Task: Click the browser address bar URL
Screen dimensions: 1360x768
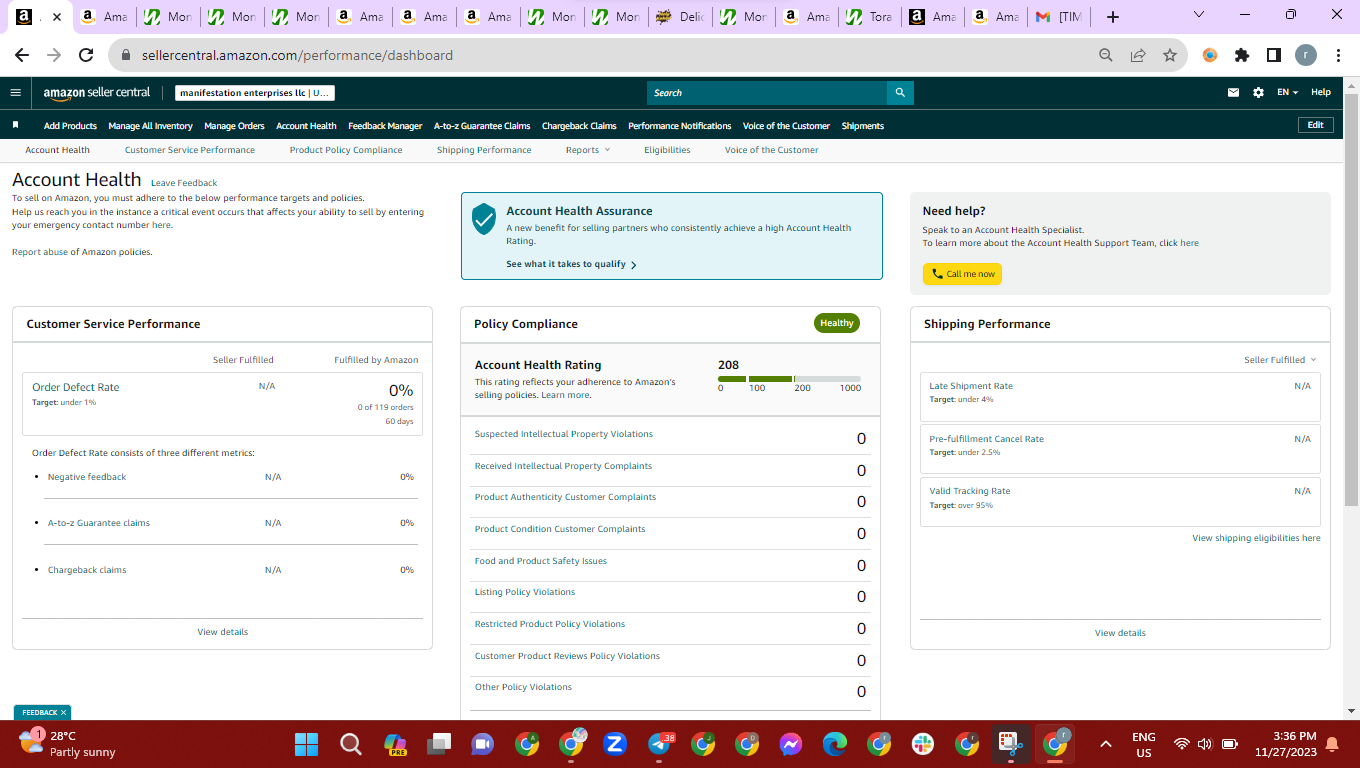Action: 297,55
